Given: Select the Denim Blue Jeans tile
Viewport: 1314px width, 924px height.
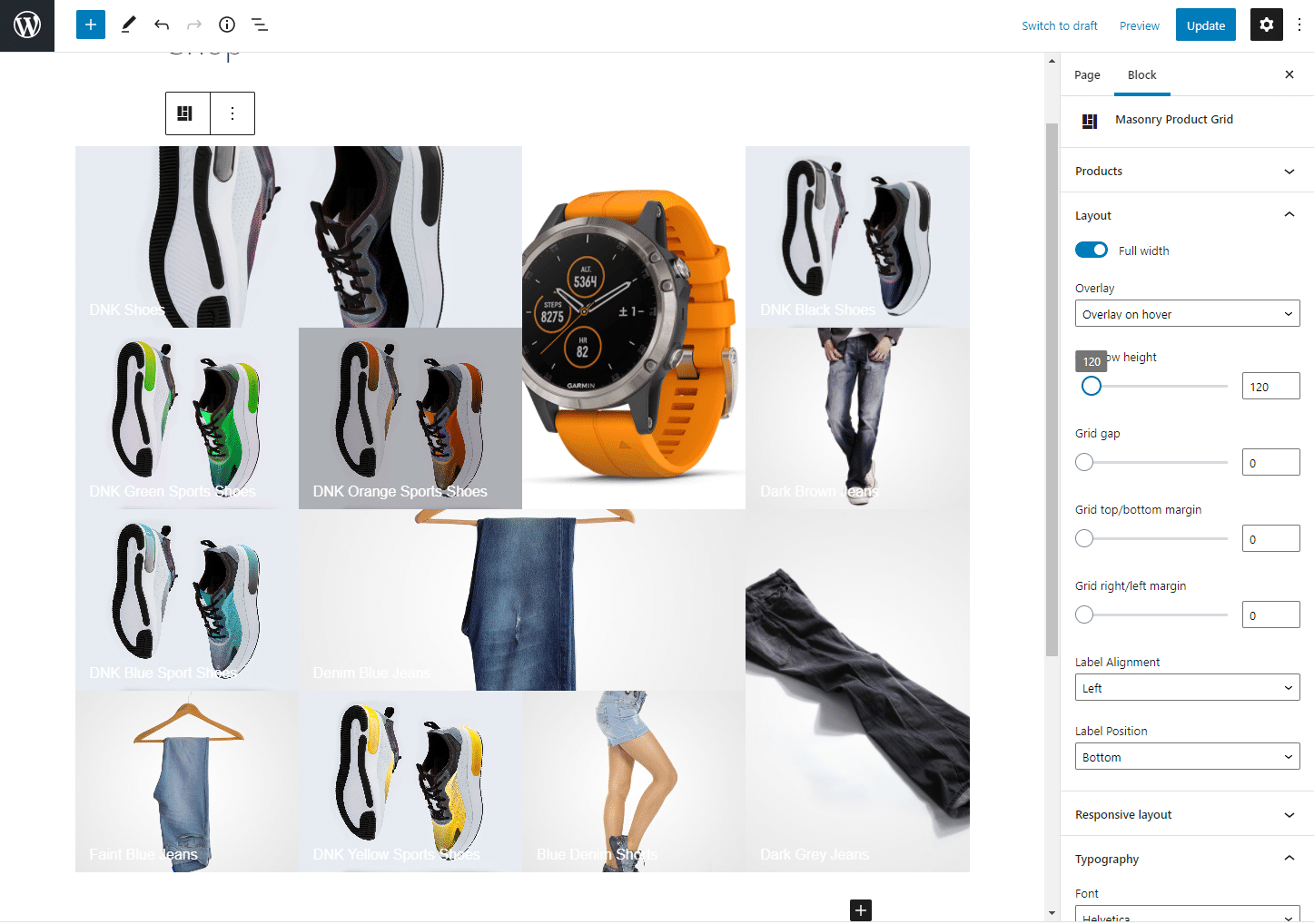Looking at the screenshot, I should (522, 600).
